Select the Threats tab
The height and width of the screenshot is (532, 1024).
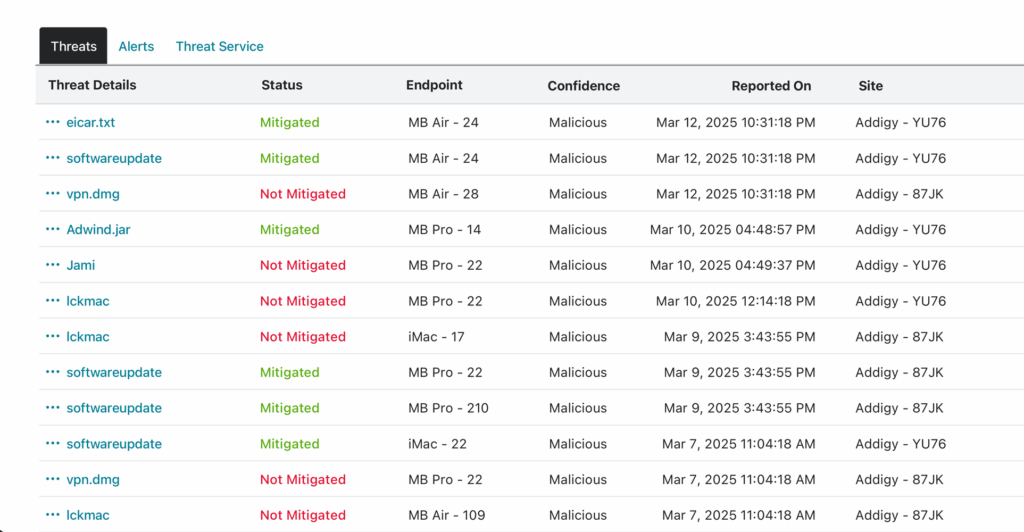click(73, 46)
